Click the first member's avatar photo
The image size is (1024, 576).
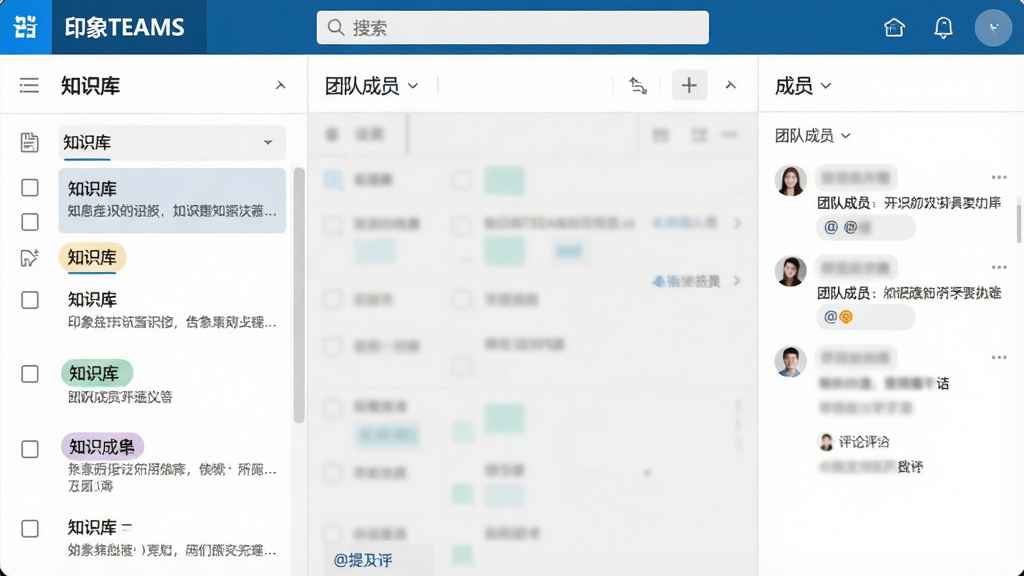[x=790, y=180]
